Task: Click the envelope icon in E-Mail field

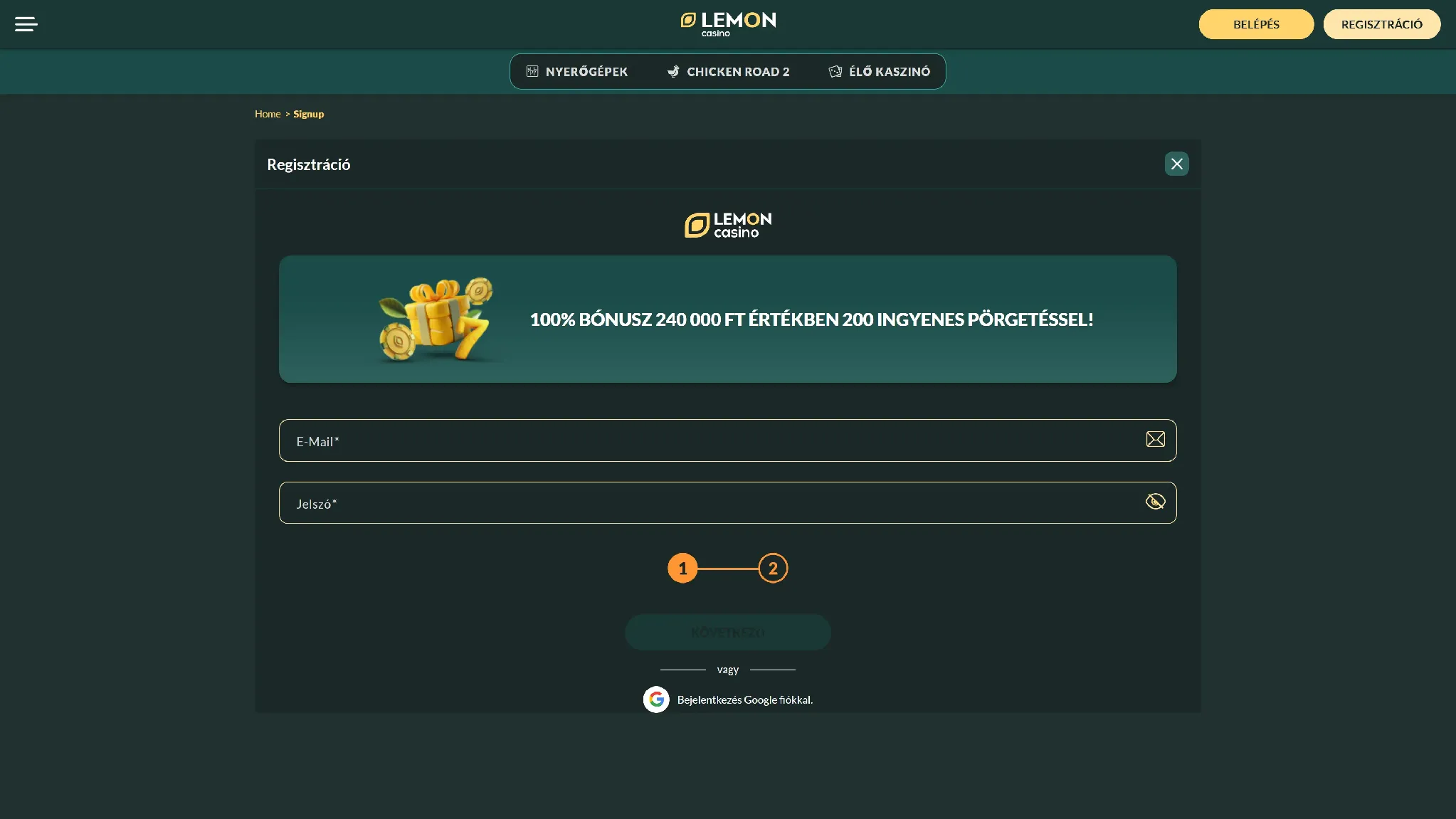Action: tap(1155, 440)
